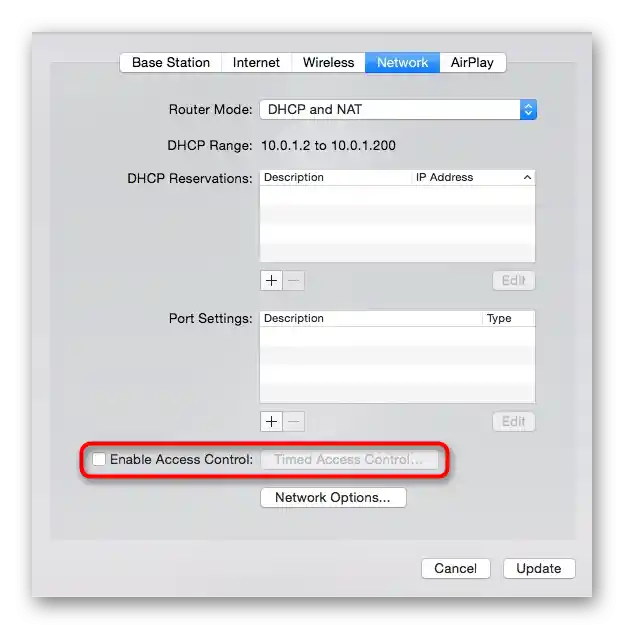Click Update to apply settings
The height and width of the screenshot is (629, 624).
539,568
